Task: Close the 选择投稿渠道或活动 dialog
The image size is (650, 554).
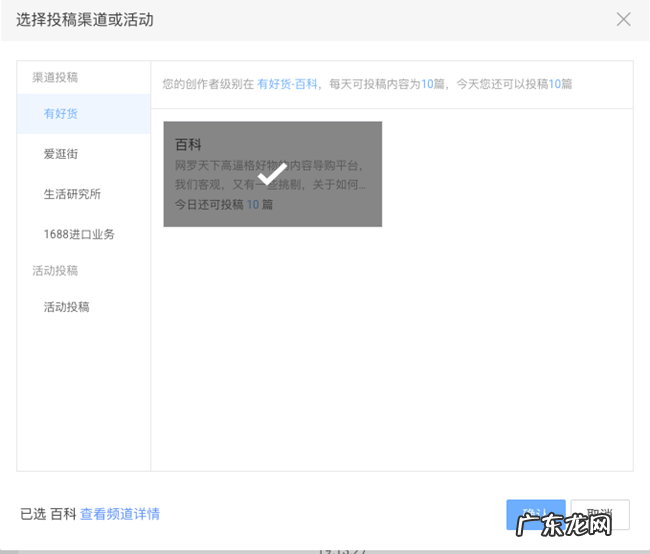Action: pyautogui.click(x=624, y=19)
